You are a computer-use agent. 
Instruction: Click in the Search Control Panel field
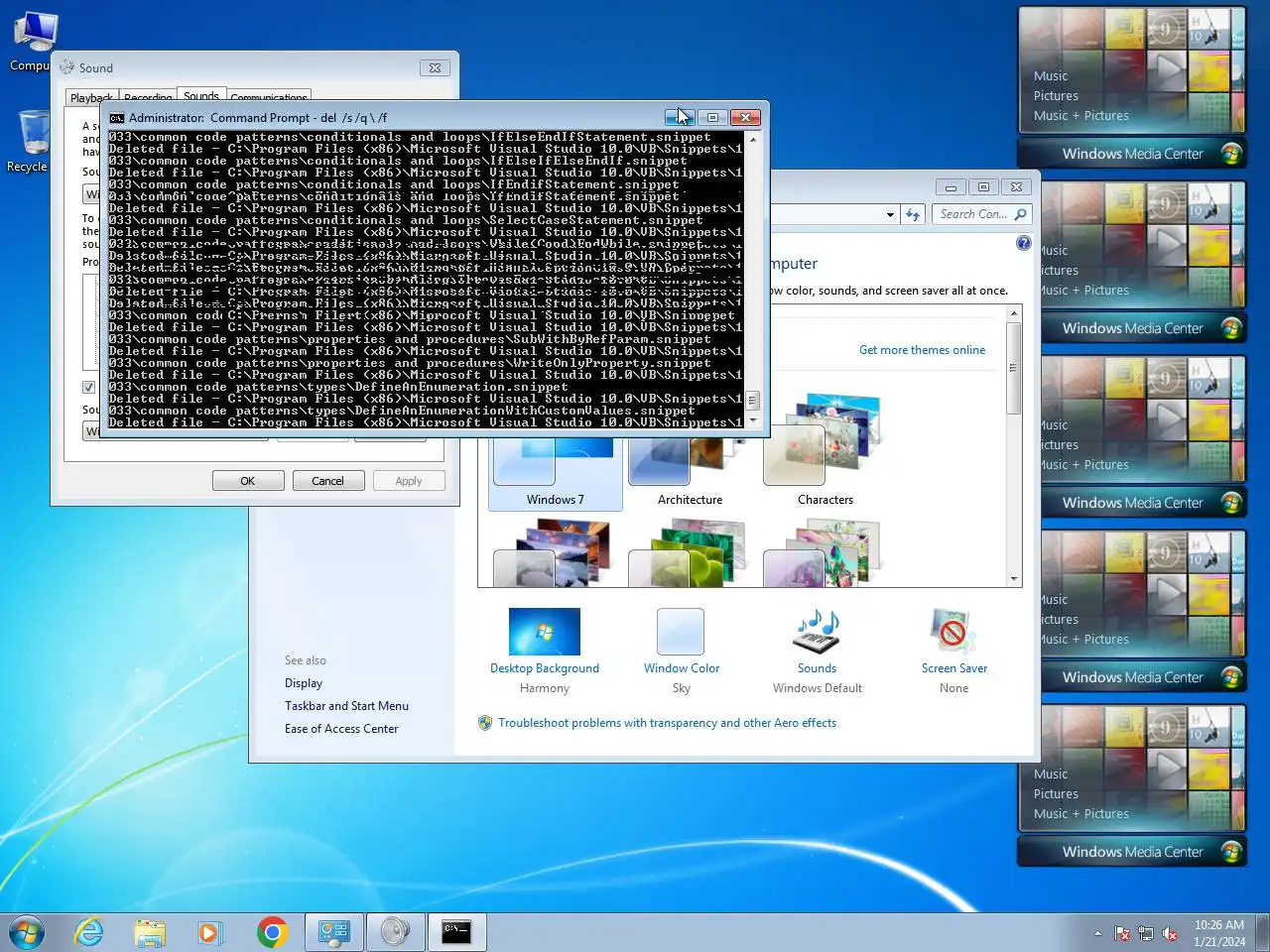click(972, 214)
